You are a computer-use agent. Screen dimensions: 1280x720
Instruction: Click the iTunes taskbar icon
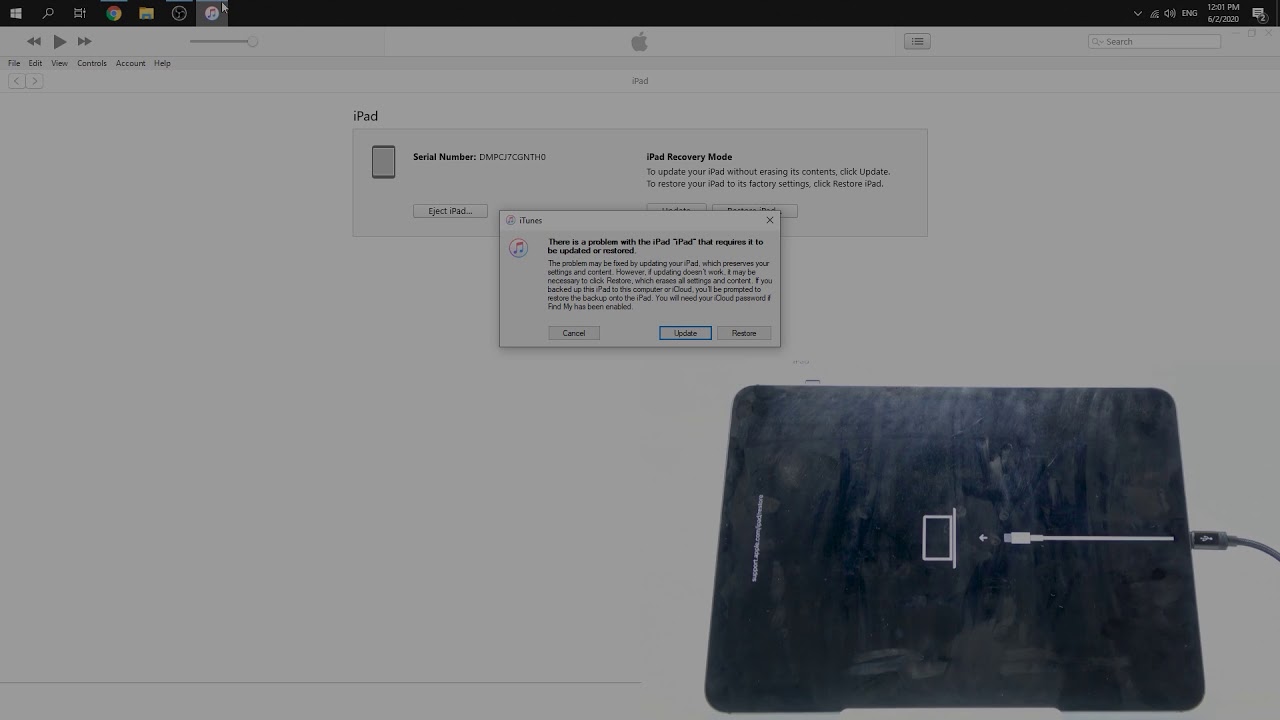(212, 13)
